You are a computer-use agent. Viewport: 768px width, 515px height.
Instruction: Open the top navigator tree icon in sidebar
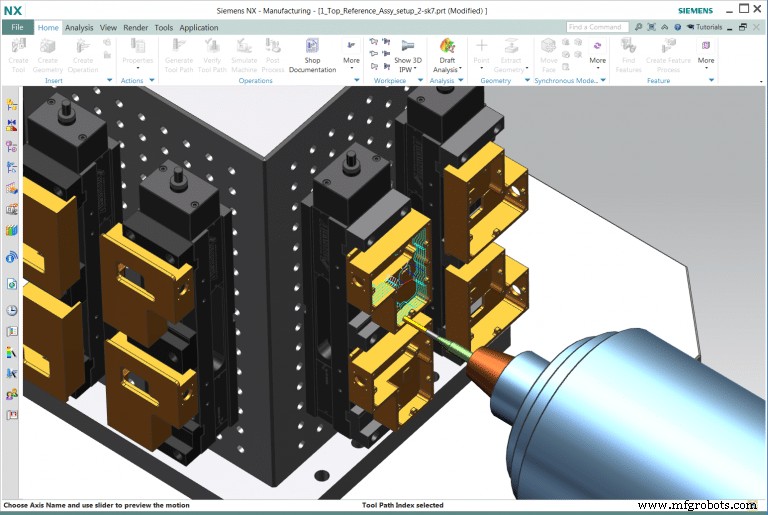point(11,104)
